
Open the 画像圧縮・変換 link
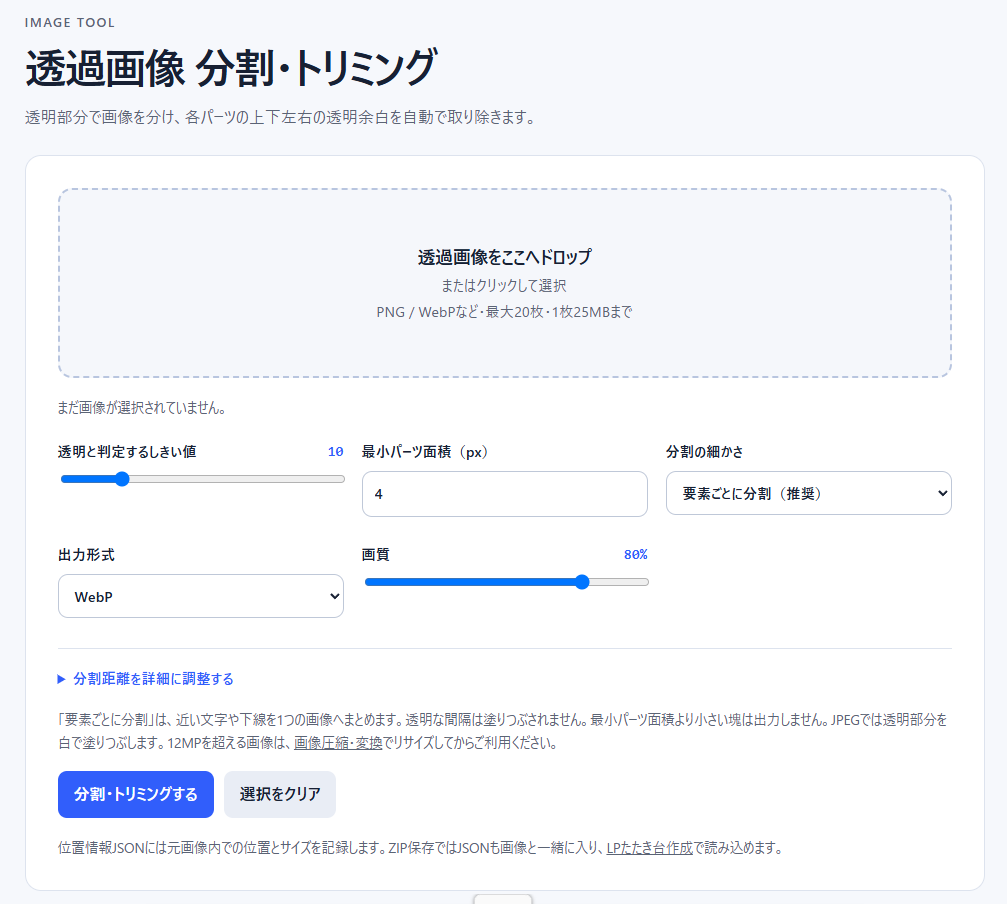[x=338, y=743]
